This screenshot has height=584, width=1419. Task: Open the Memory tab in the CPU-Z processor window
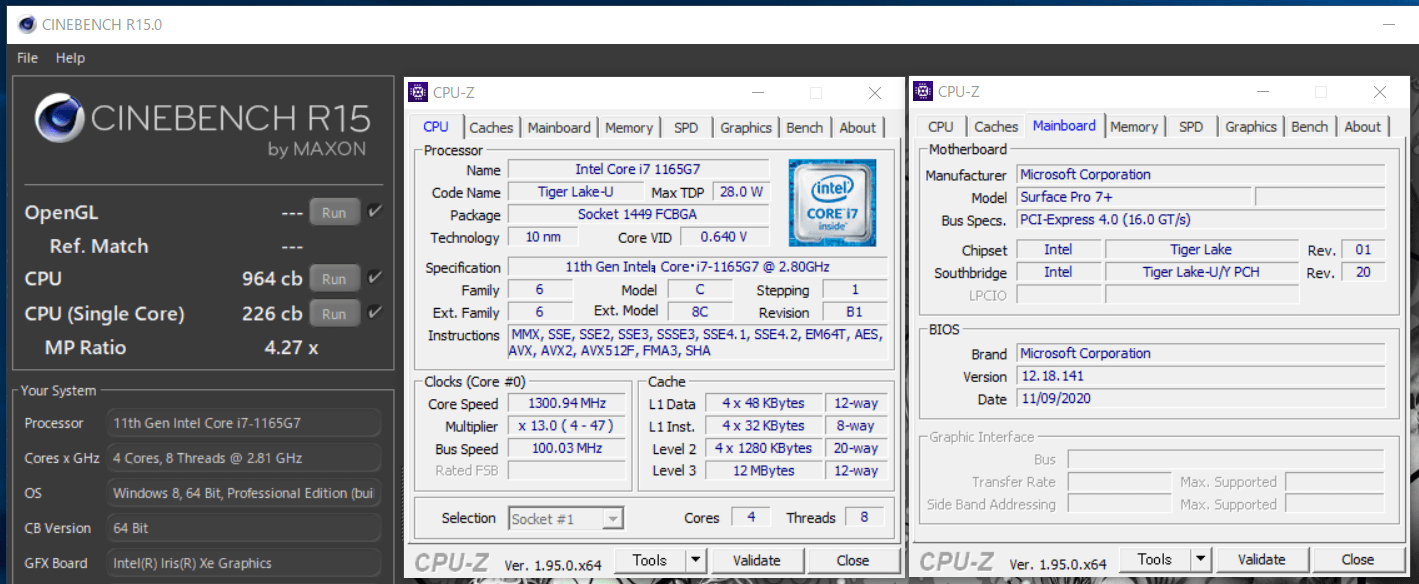(629, 128)
